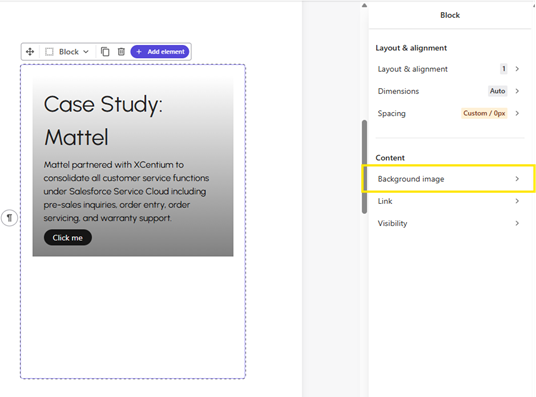Image resolution: width=536 pixels, height=397 pixels.
Task: Click the Add element button
Action: [160, 52]
